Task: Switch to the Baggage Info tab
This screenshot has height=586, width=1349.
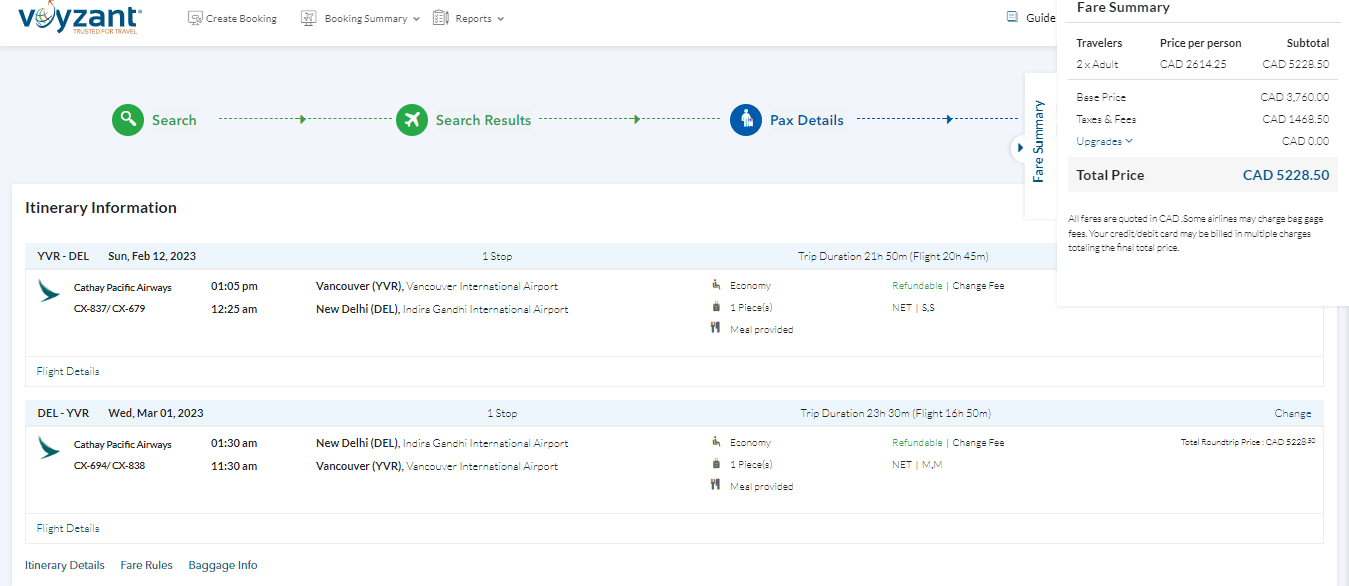Action: (x=222, y=565)
